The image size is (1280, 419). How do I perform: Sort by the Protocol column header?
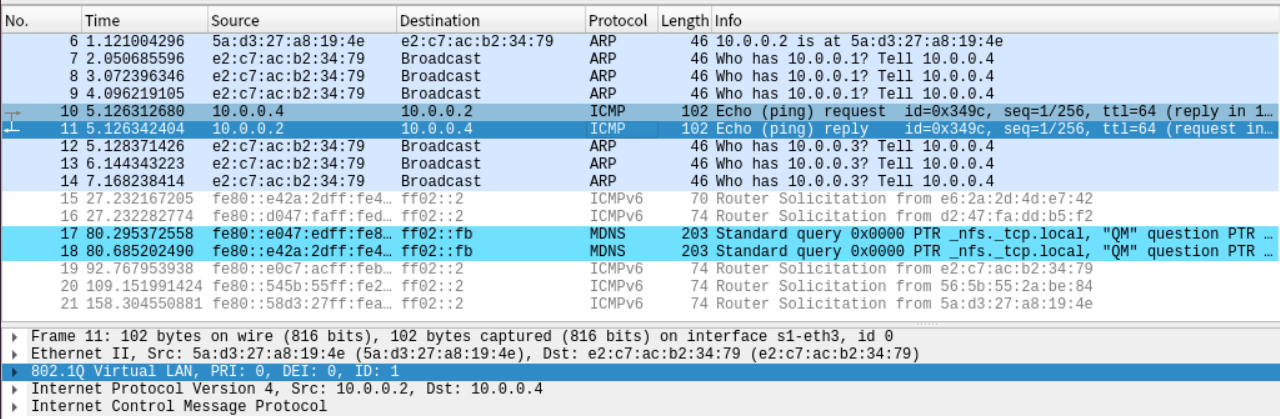tap(618, 20)
